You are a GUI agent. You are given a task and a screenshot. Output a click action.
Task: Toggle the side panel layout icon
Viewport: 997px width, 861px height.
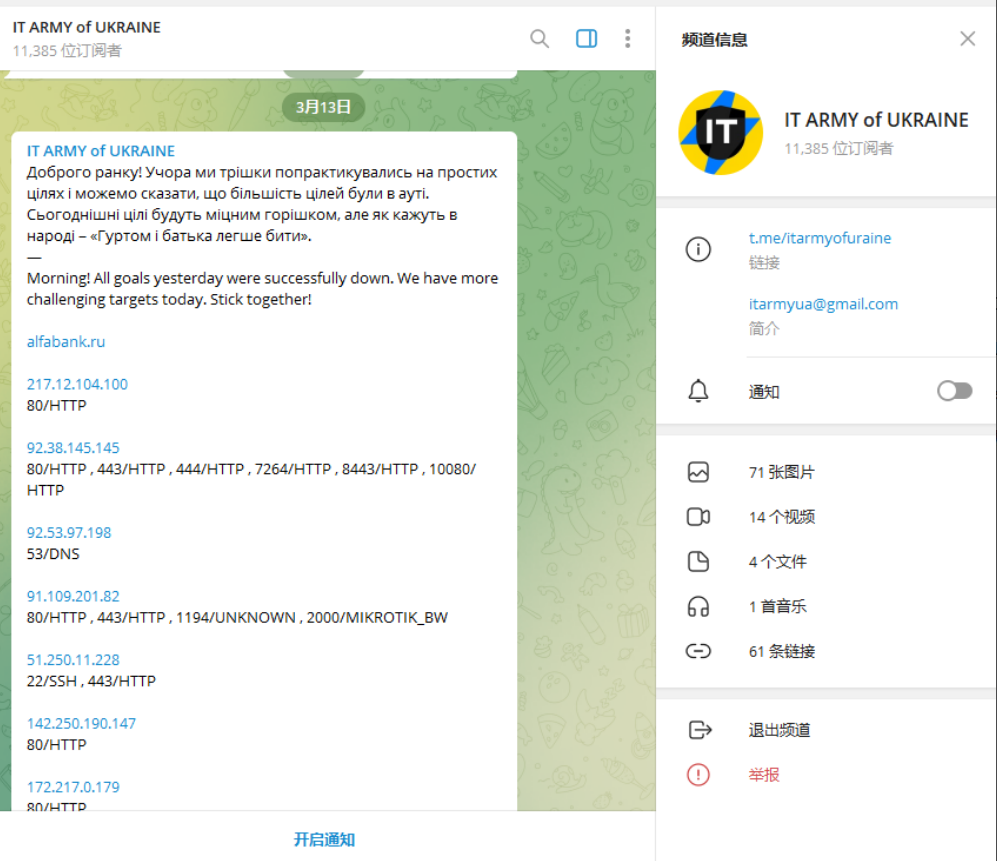[587, 39]
